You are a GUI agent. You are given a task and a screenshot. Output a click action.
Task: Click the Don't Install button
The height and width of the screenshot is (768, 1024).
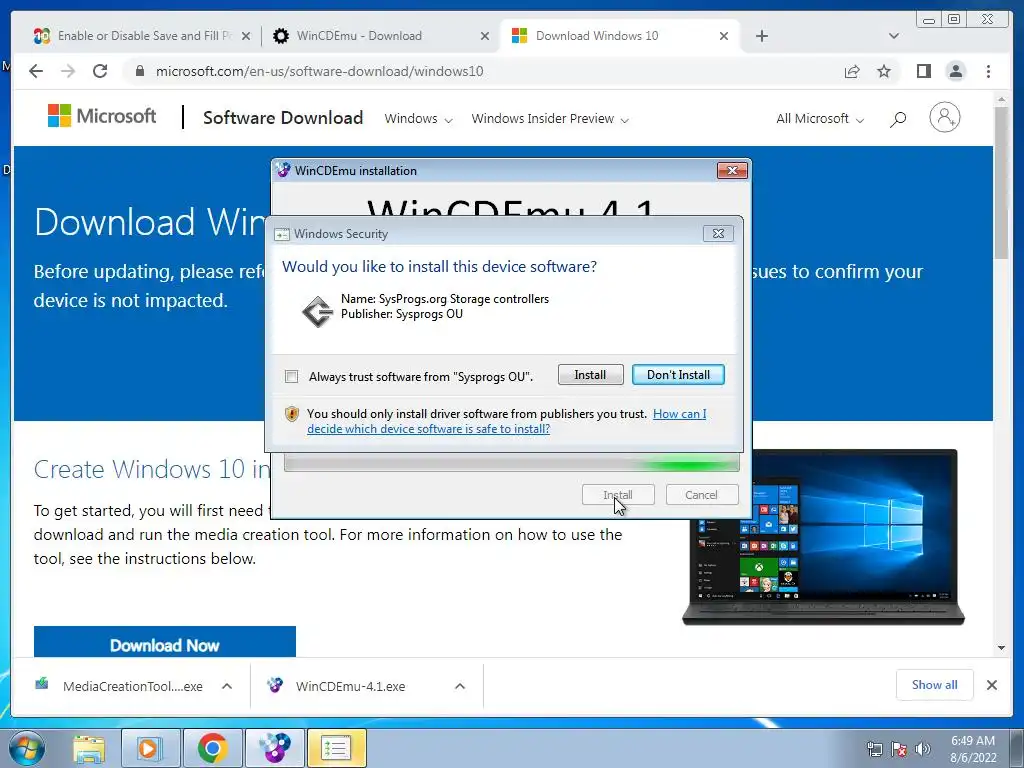pyautogui.click(x=678, y=375)
